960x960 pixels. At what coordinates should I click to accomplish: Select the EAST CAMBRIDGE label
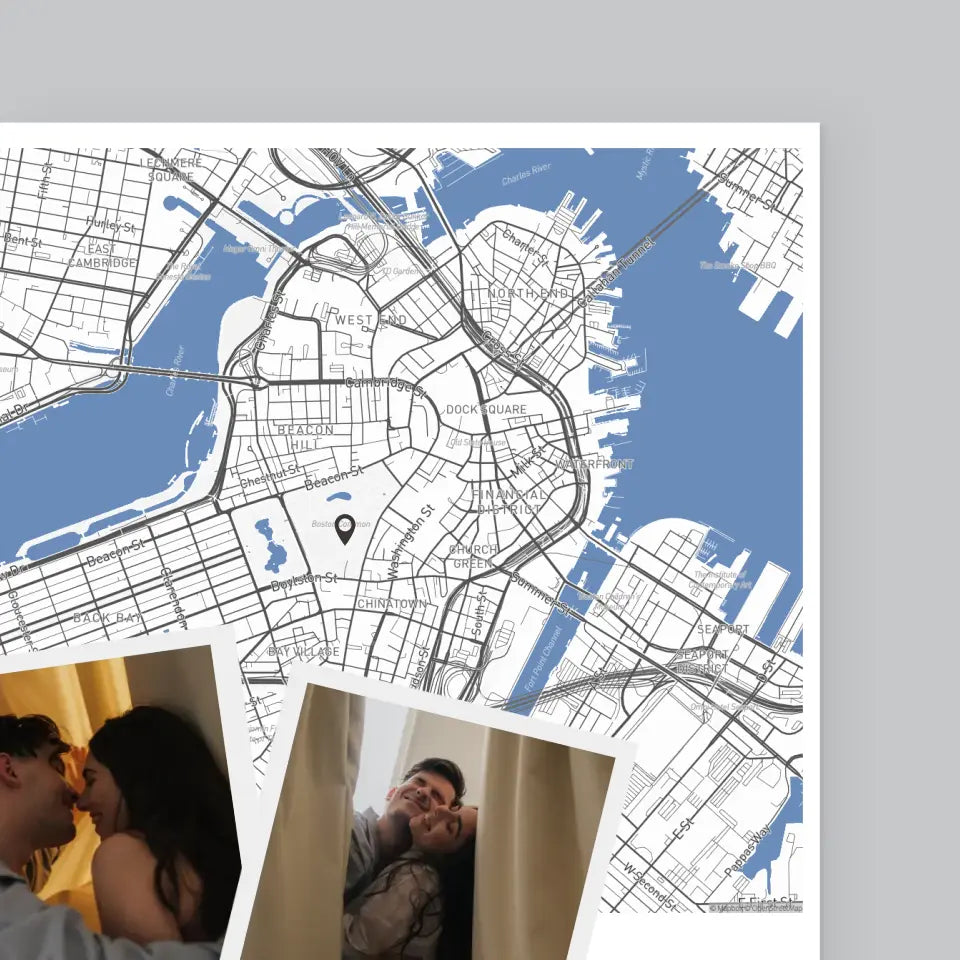pos(102,256)
